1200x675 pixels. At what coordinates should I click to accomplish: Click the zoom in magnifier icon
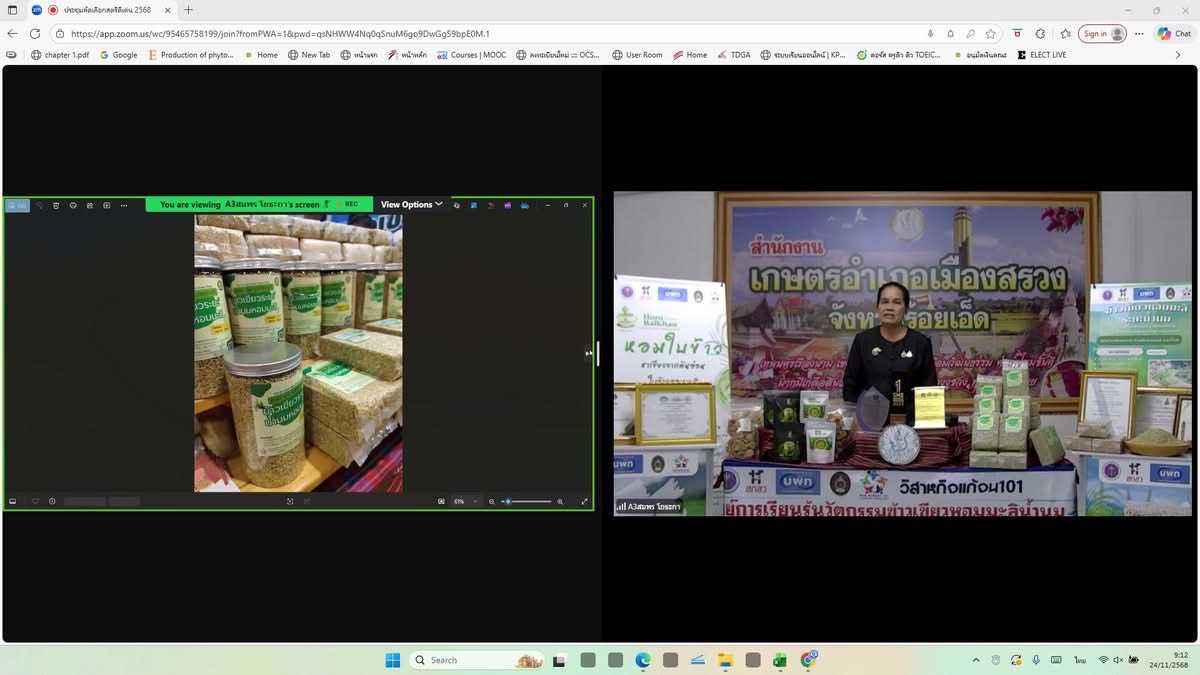tap(560, 501)
